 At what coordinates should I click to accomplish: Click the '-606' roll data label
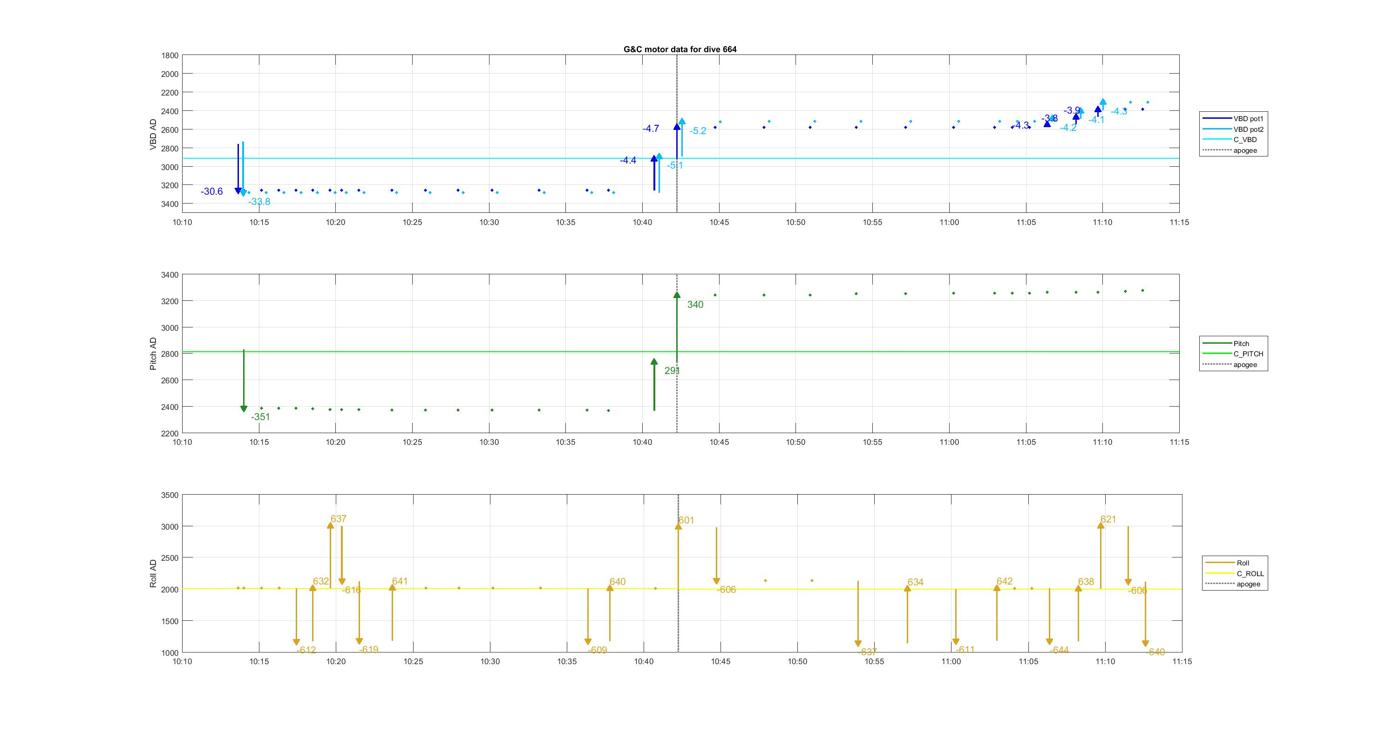click(x=726, y=590)
